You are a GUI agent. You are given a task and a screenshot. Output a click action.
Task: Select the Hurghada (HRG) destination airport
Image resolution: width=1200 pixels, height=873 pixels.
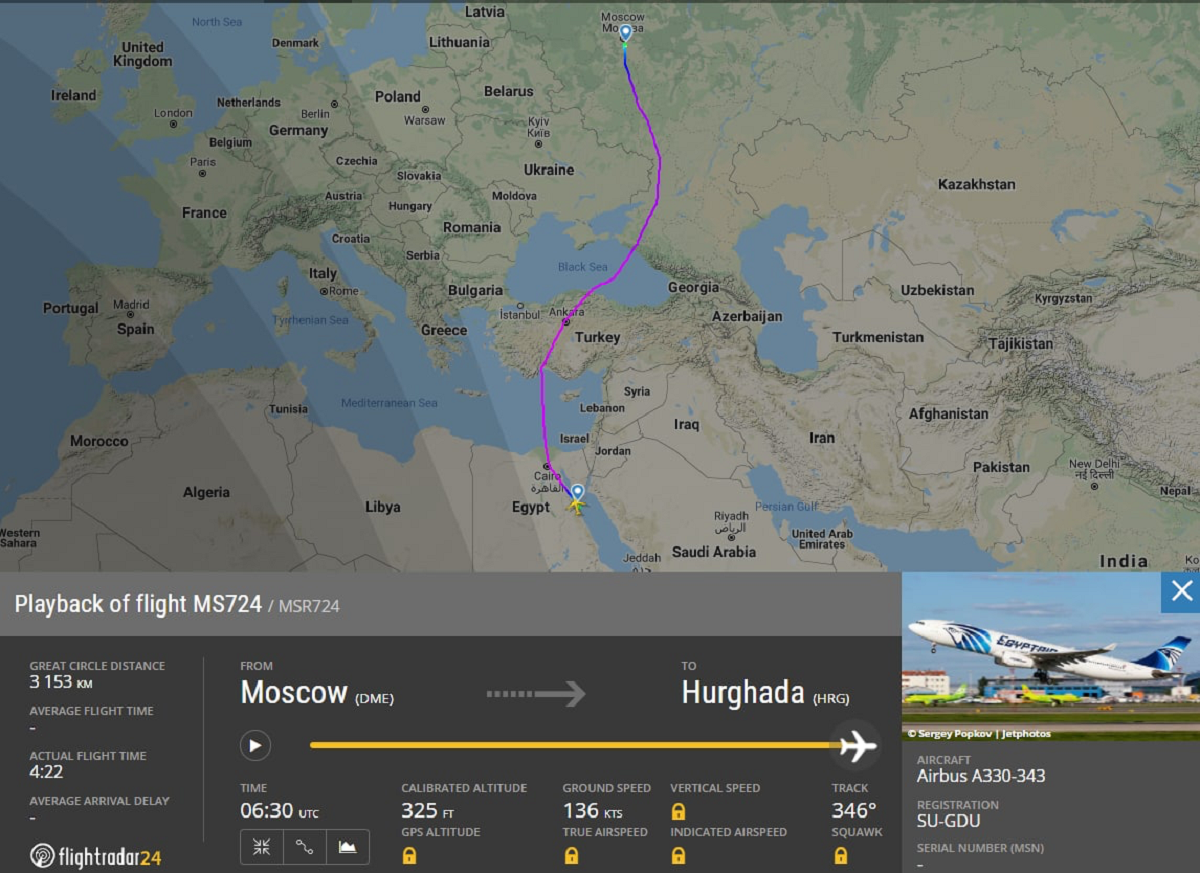[x=765, y=693]
